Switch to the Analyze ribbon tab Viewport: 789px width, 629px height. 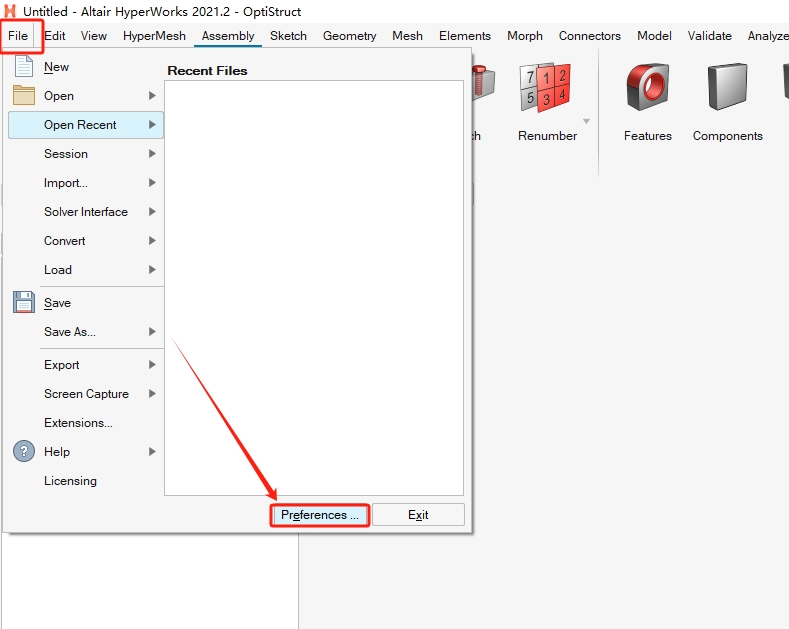(768, 36)
